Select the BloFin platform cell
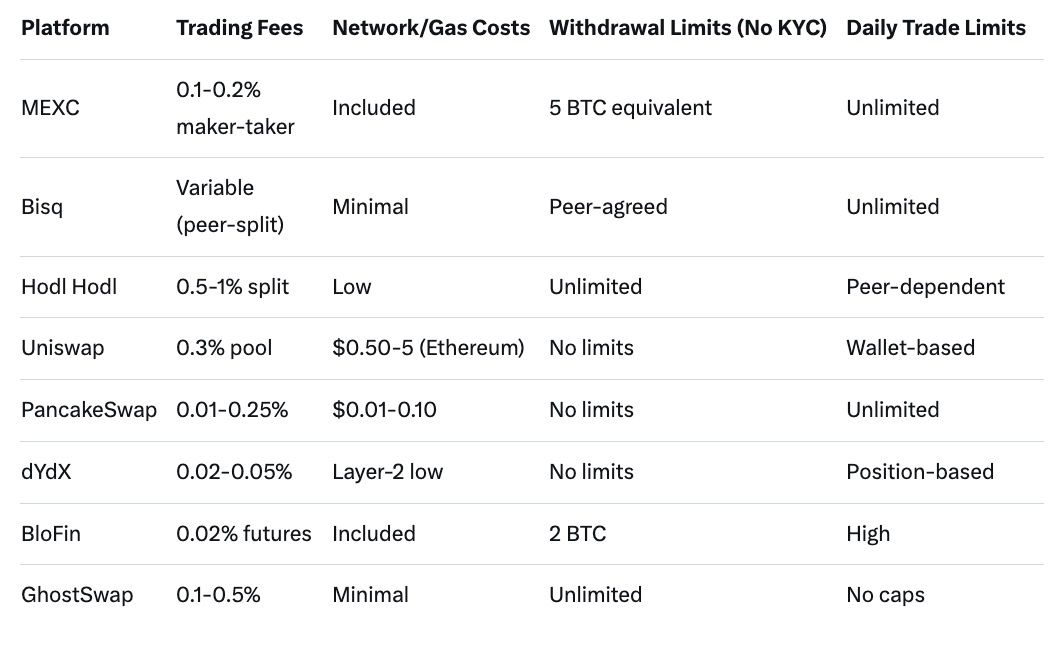The width and height of the screenshot is (1054, 646). (51, 534)
